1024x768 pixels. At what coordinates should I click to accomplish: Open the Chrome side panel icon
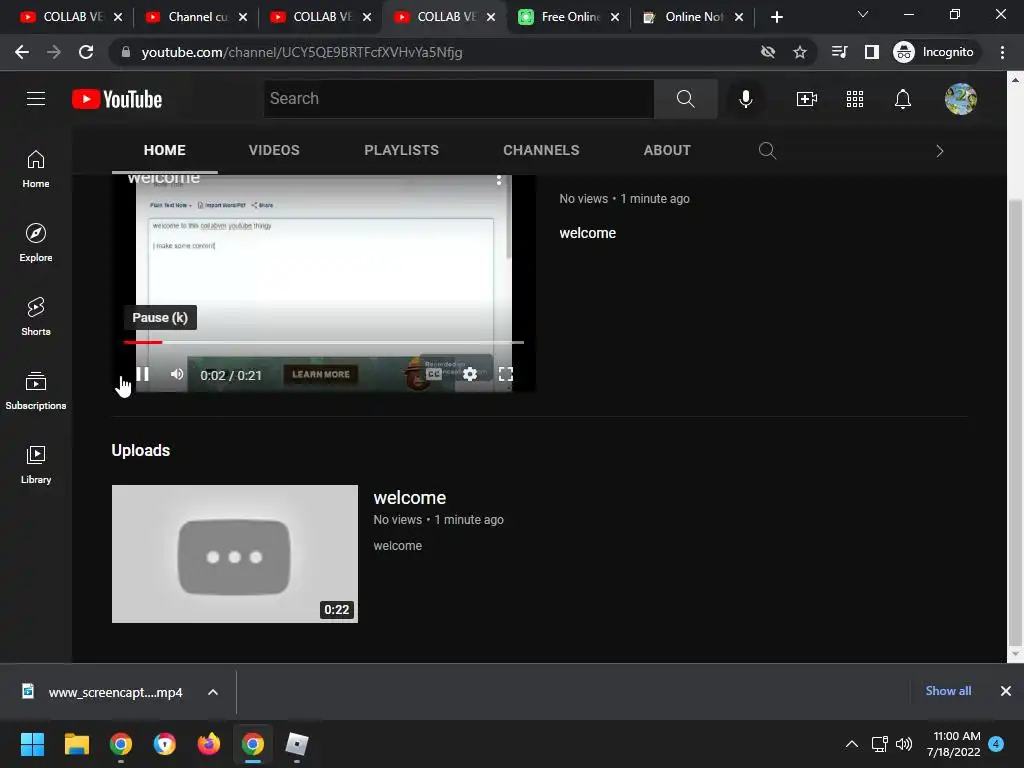(872, 52)
